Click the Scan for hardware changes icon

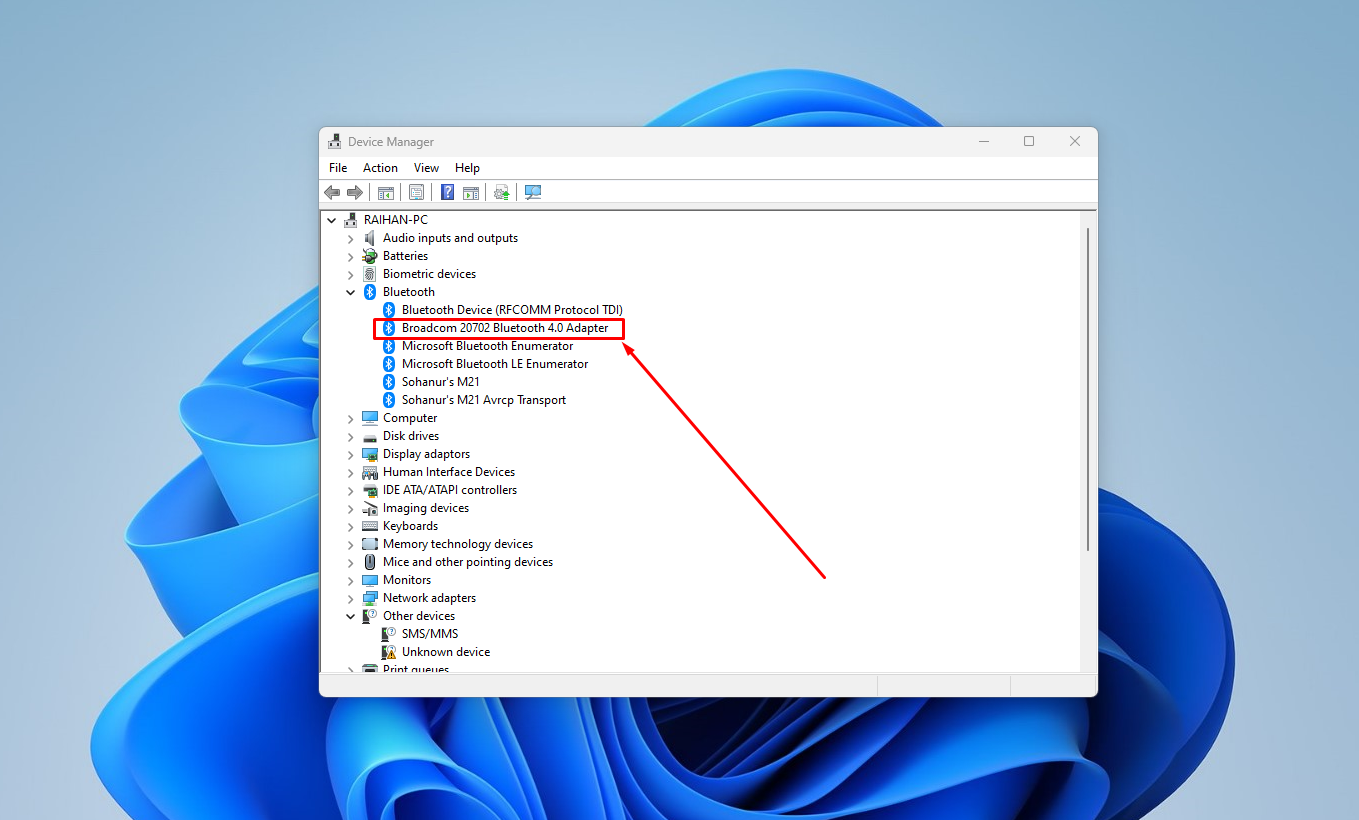[x=533, y=192]
